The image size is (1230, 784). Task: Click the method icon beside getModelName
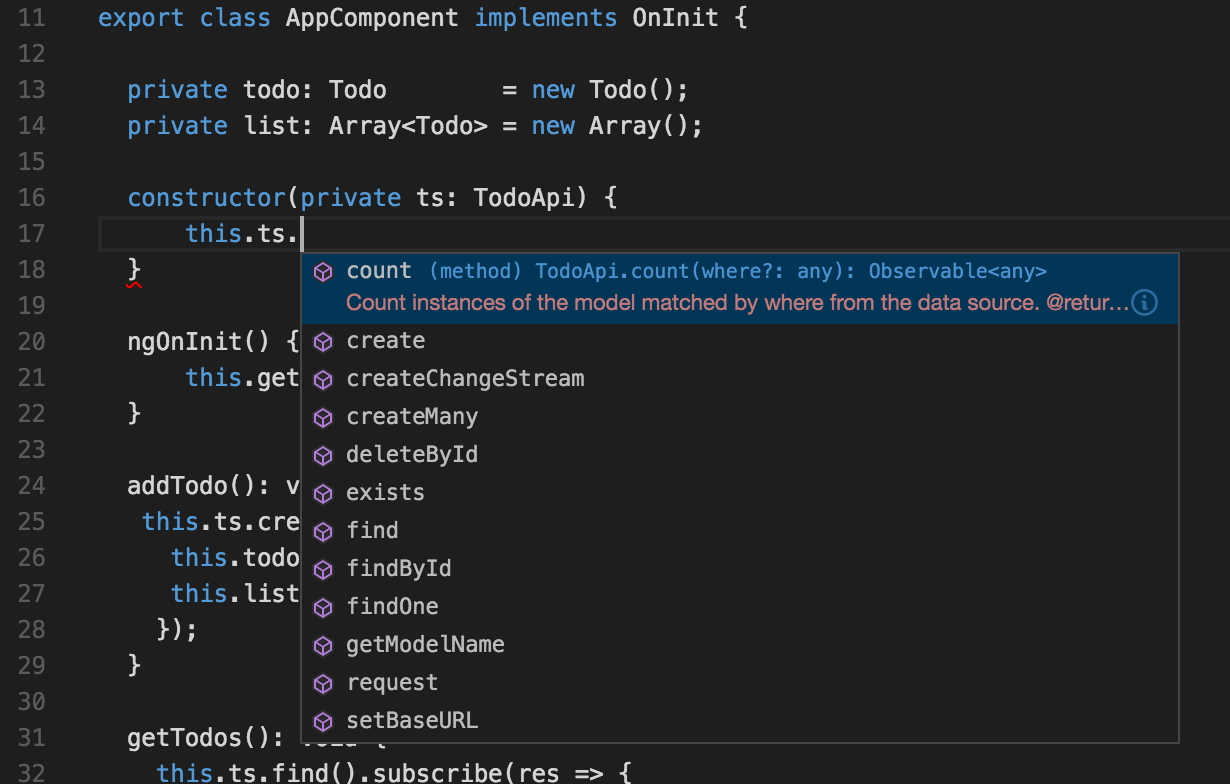(x=323, y=644)
